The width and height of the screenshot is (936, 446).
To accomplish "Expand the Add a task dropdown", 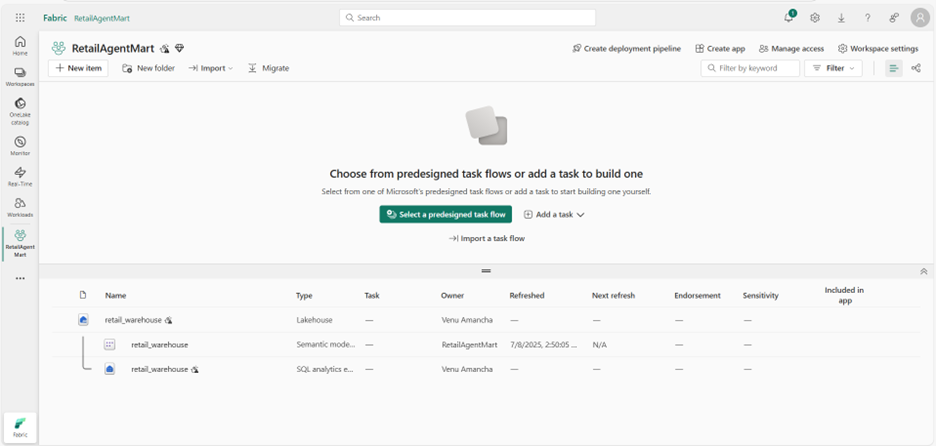I will 554,214.
